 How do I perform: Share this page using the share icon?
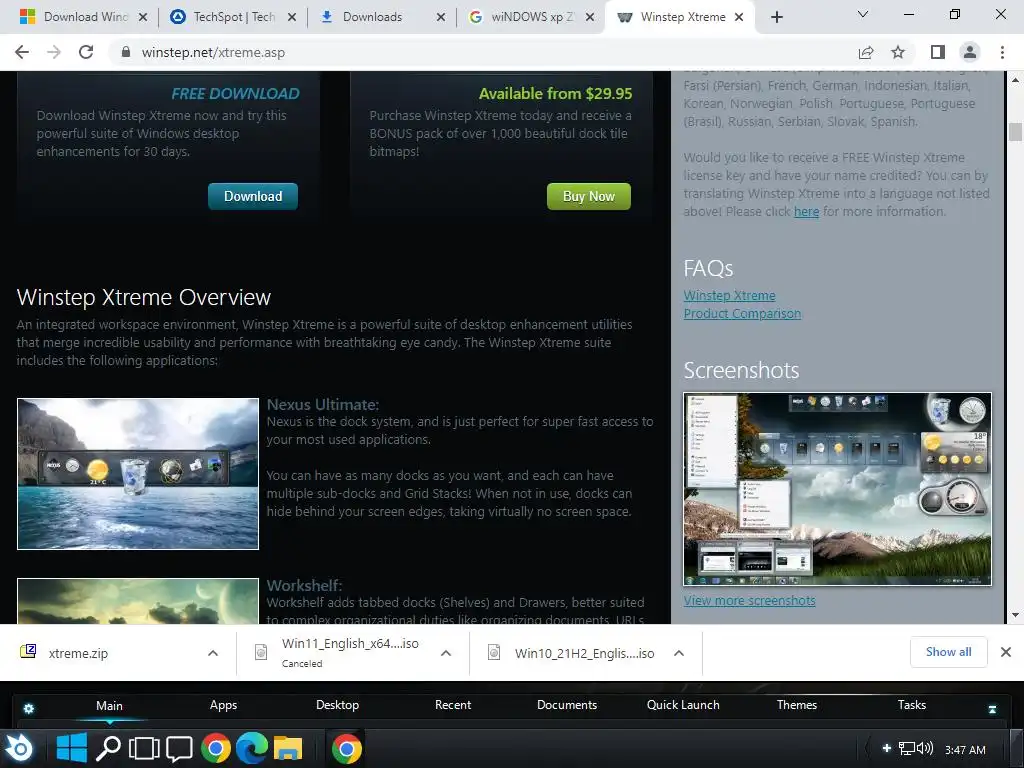pyautogui.click(x=866, y=52)
